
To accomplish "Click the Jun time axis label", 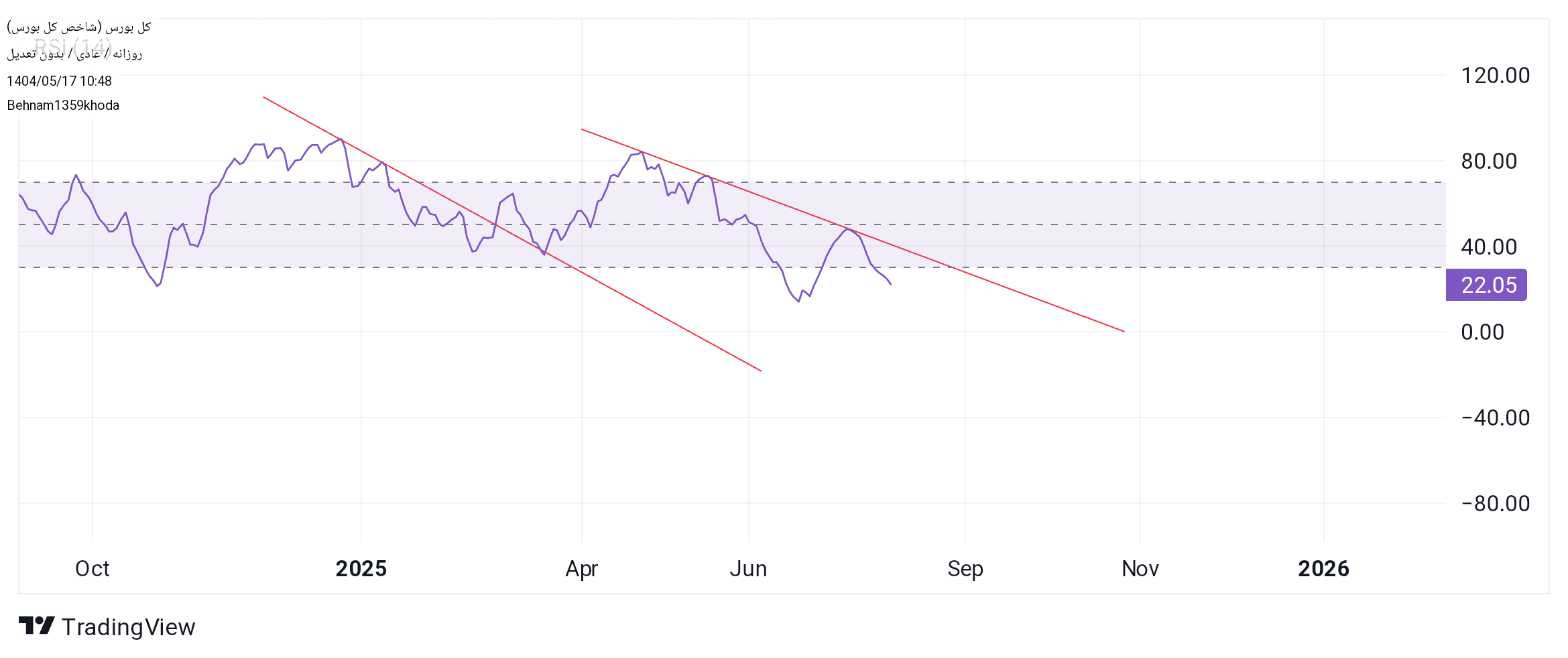I will coord(748,568).
